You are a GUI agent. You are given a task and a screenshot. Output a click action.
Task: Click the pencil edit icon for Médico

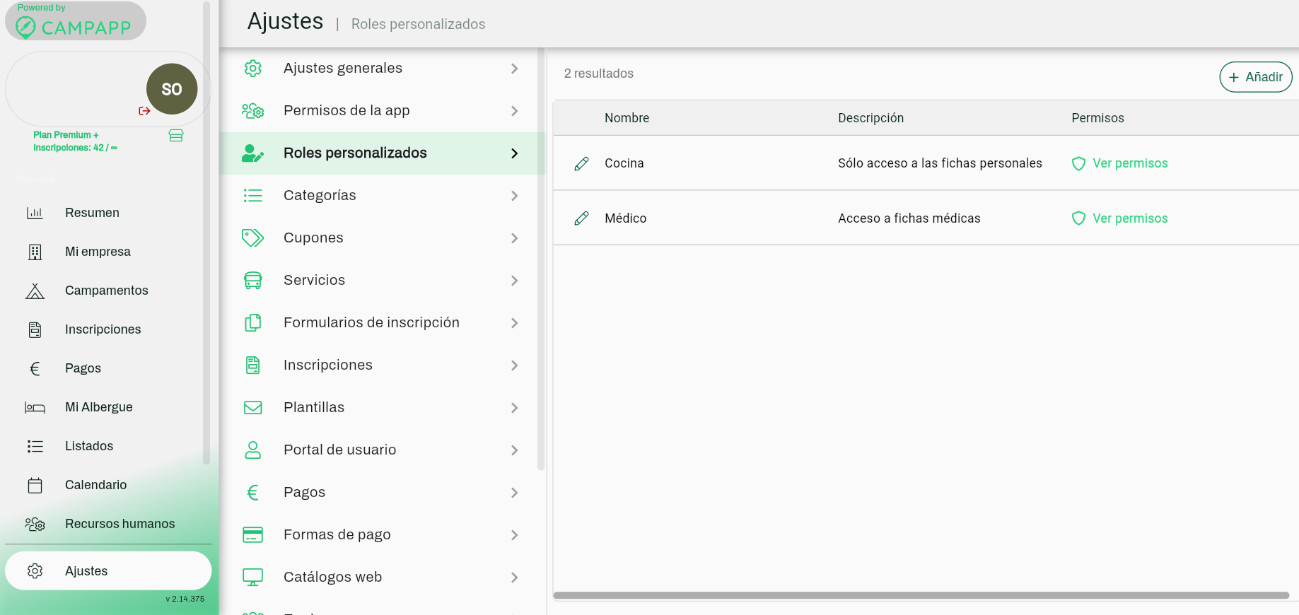click(x=581, y=218)
